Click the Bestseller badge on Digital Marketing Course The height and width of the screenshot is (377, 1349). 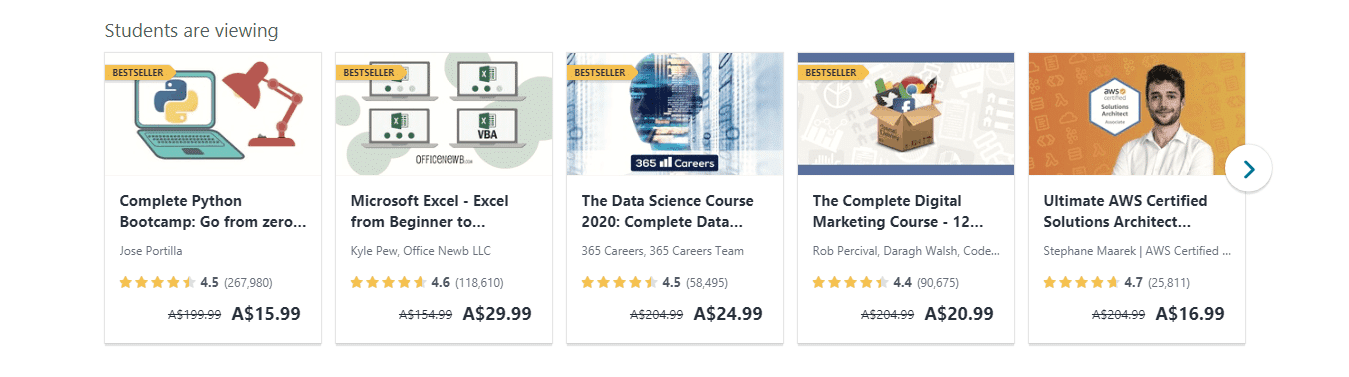click(833, 72)
